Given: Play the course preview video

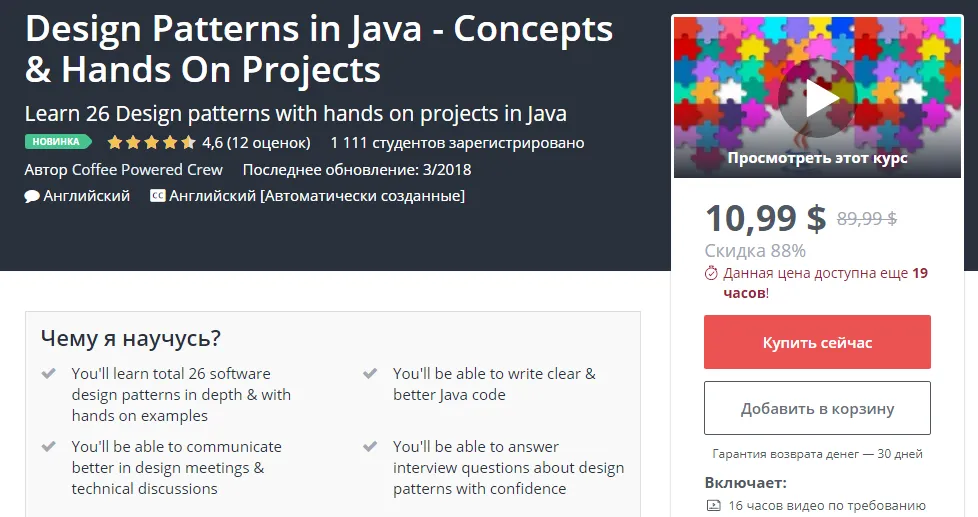Looking at the screenshot, I should pos(817,98).
